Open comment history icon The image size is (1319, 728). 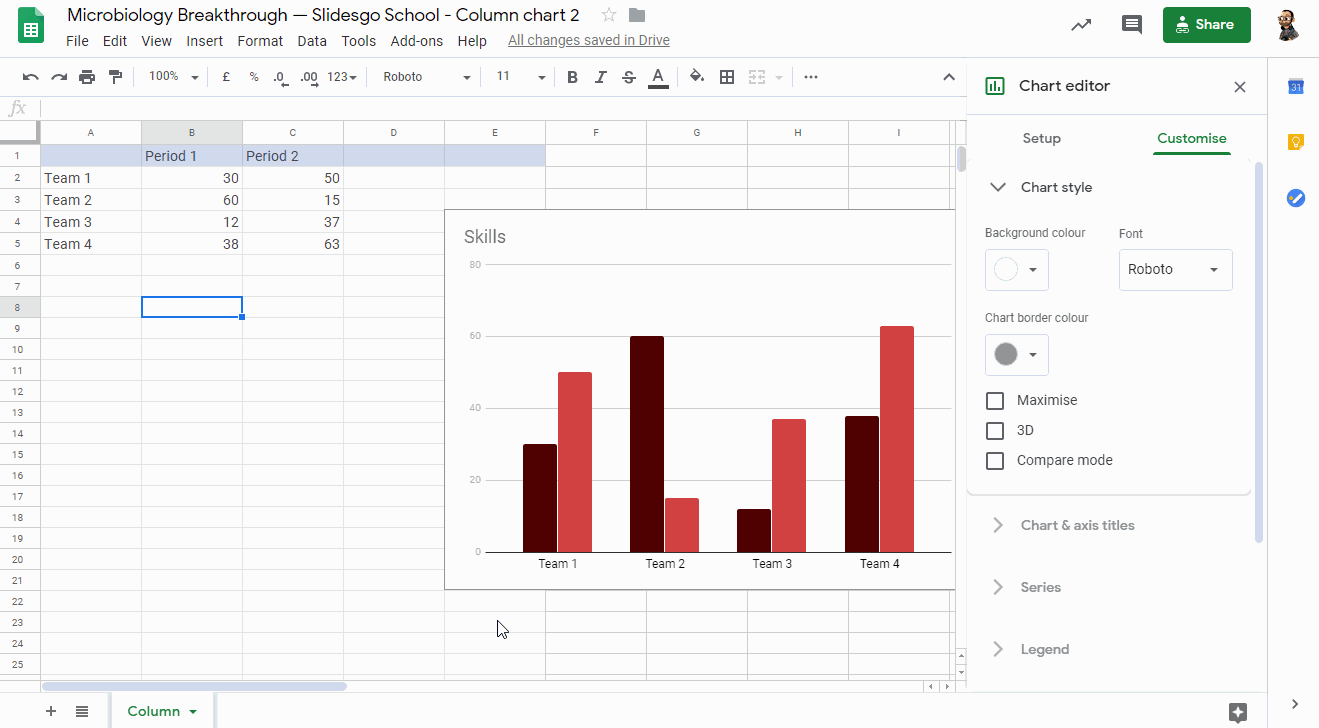coord(1132,25)
